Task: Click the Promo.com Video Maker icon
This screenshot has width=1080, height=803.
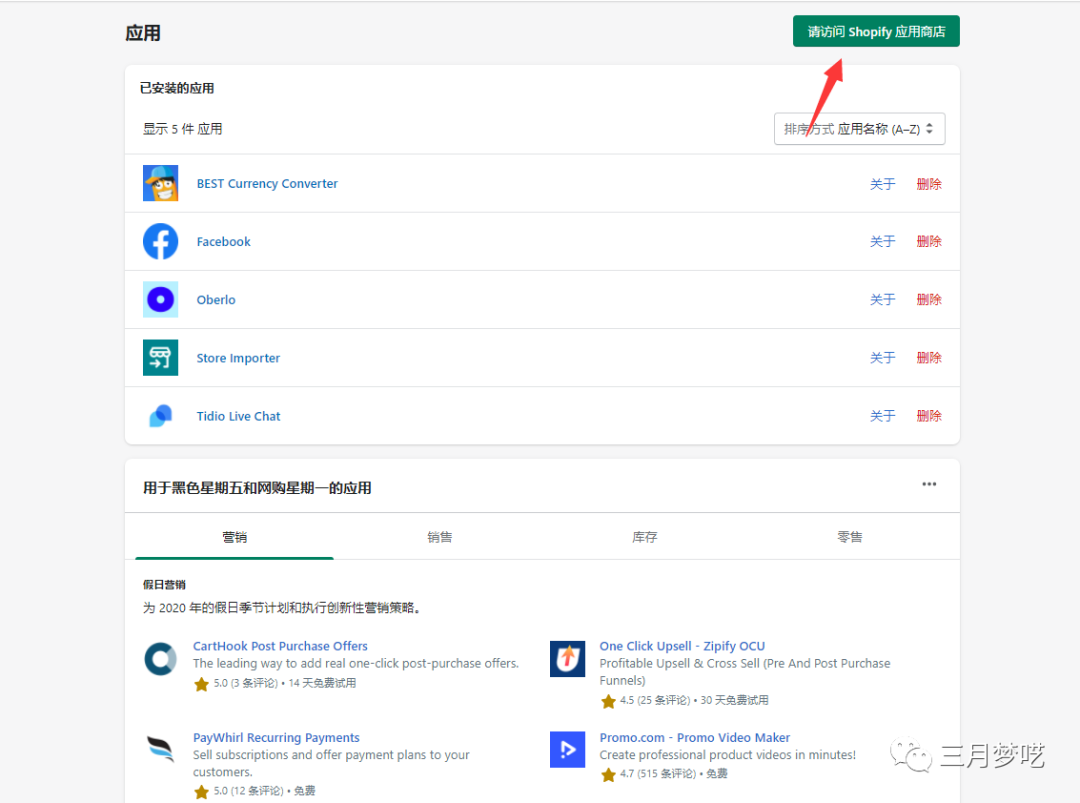Action: pyautogui.click(x=567, y=750)
